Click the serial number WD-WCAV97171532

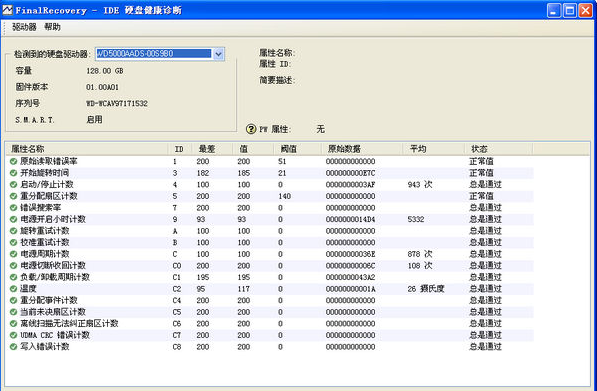[x=117, y=104]
